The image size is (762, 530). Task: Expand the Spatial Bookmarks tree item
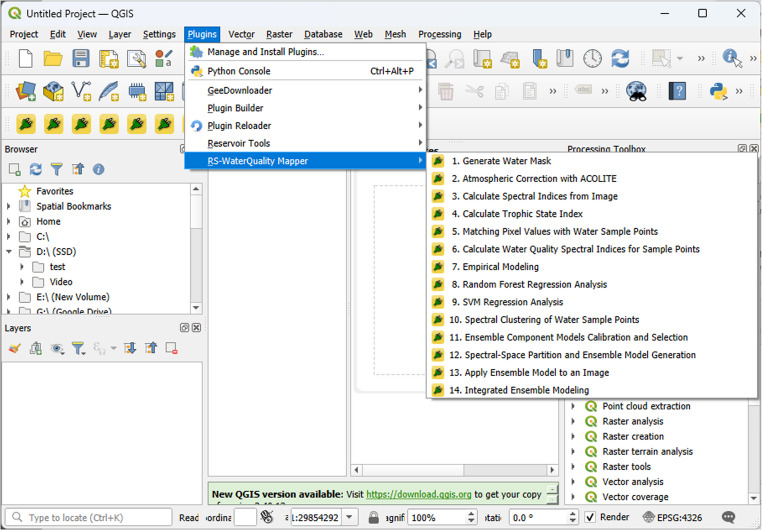point(9,206)
